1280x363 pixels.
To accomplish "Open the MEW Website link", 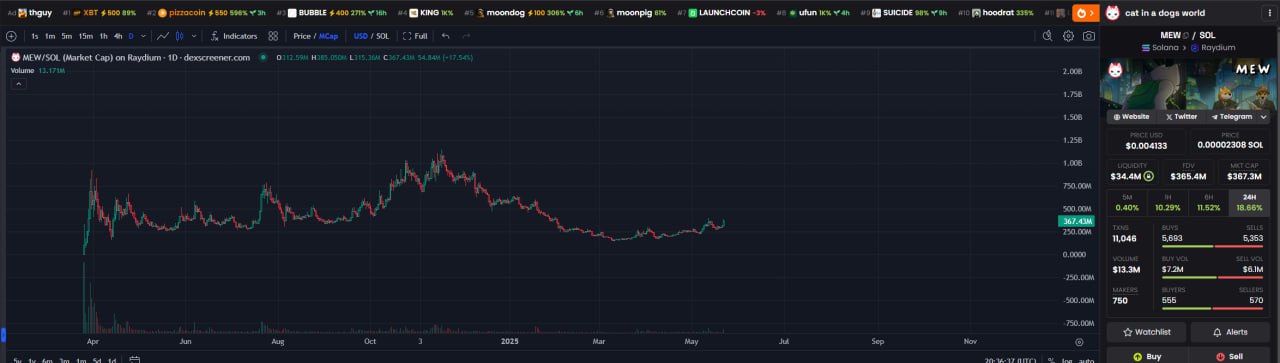I will pyautogui.click(x=1133, y=116).
